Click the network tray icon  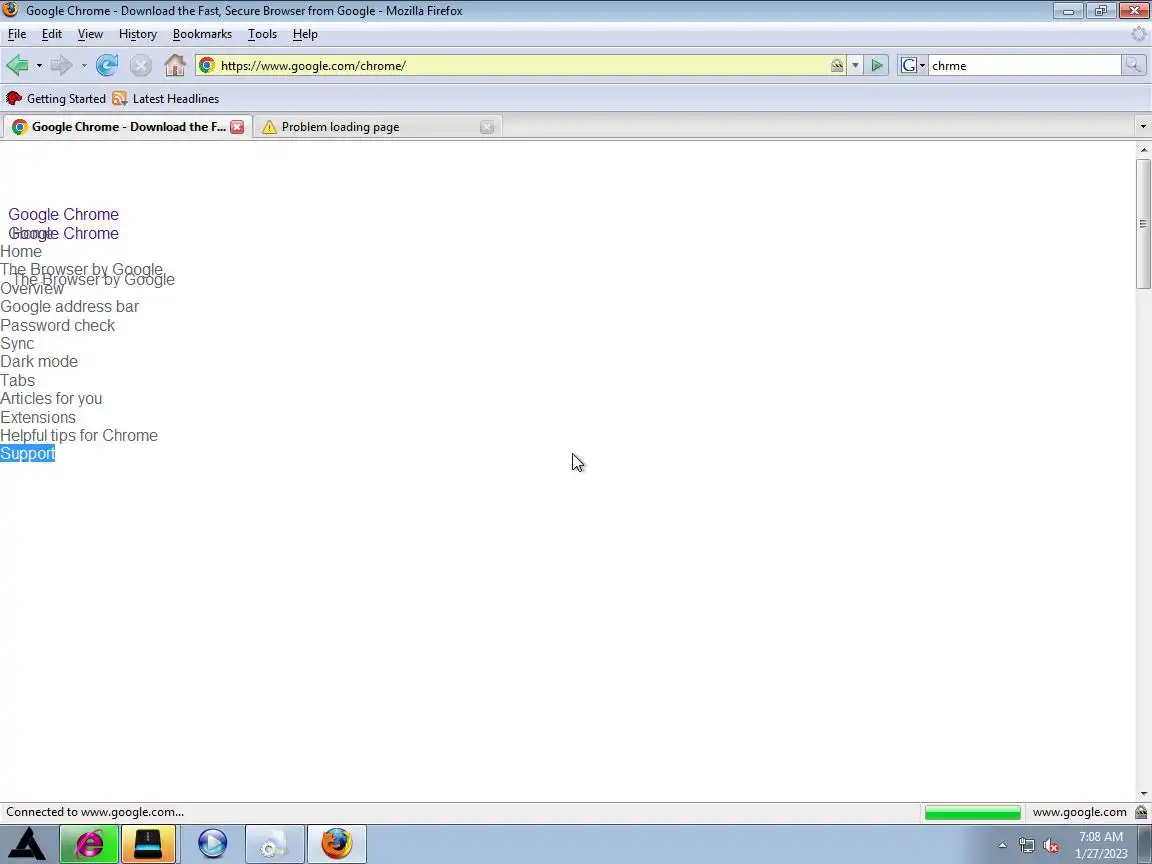pyautogui.click(x=1026, y=846)
